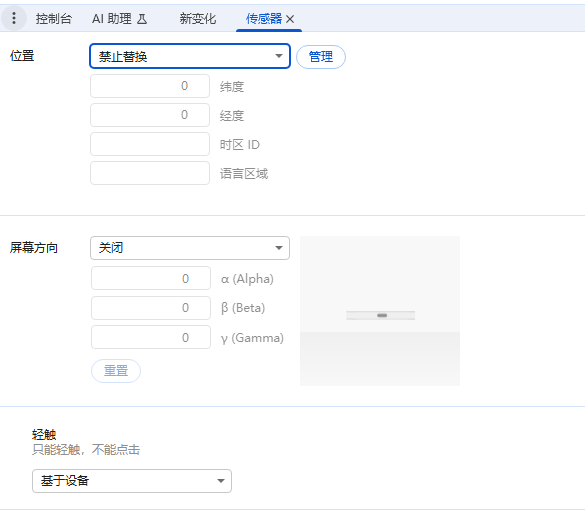Click the 管理 button
Screen dimensions: 585x522
point(321,57)
